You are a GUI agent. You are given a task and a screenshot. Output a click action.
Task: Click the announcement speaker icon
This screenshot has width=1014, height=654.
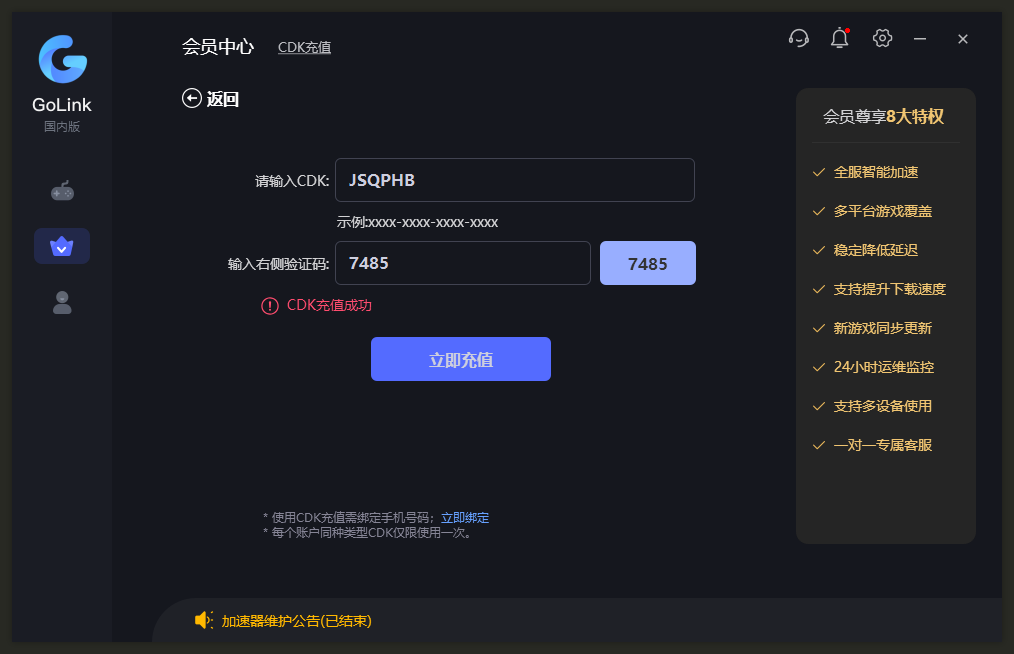(203, 620)
